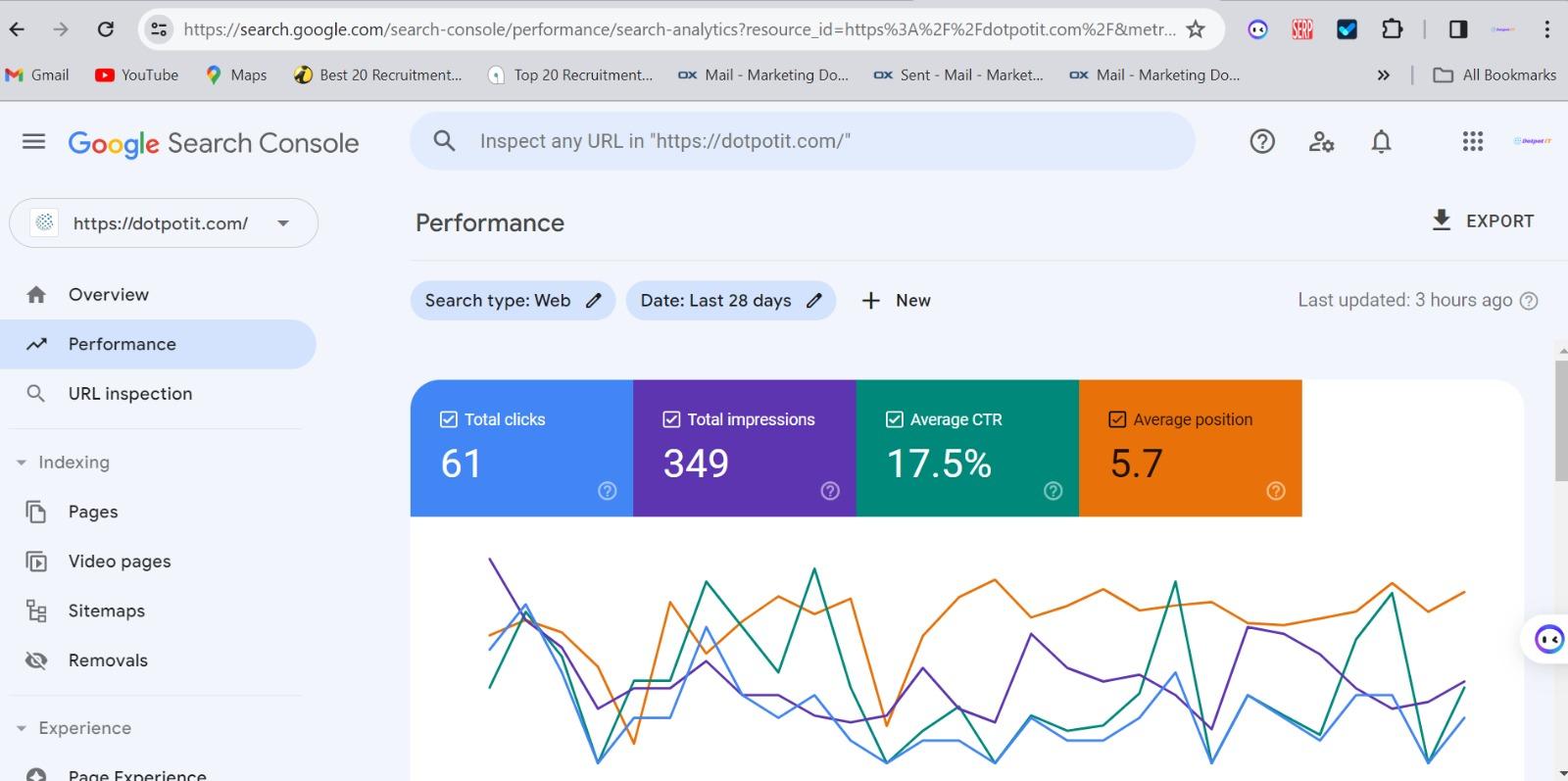Toggle the Total impressions checkbox

pyautogui.click(x=671, y=419)
